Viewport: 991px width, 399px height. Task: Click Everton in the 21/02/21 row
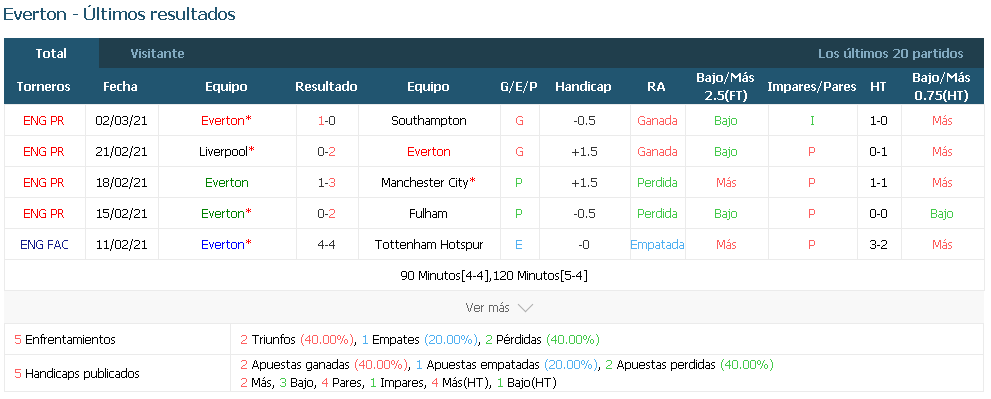pos(429,151)
